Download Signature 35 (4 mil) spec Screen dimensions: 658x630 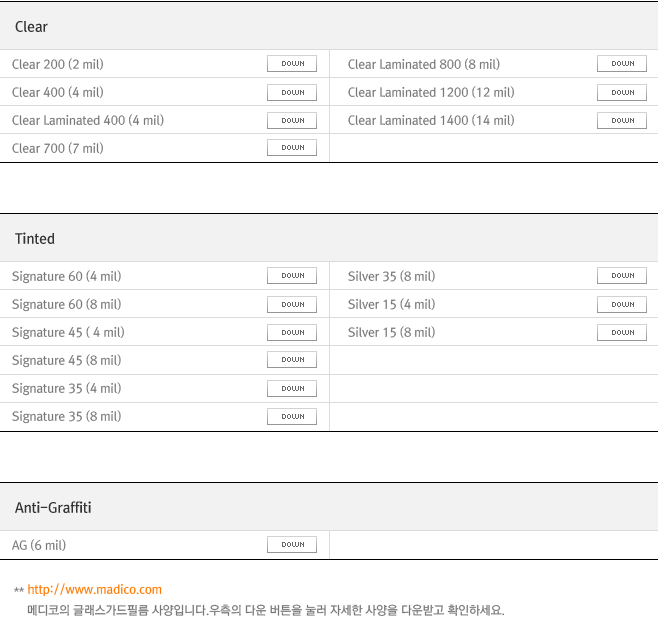(x=292, y=389)
